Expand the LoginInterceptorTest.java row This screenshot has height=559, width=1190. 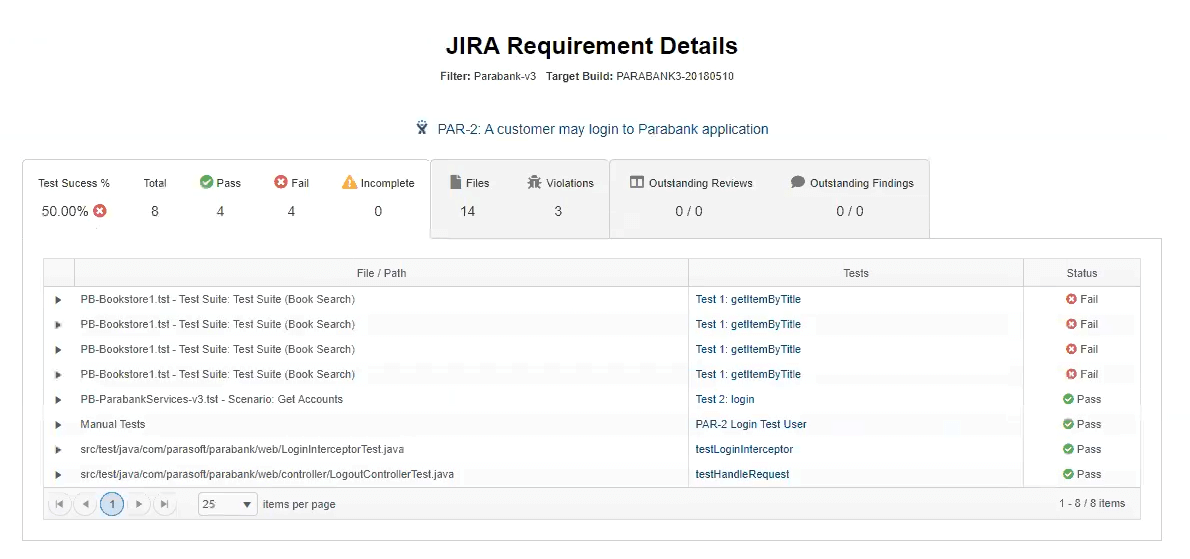pyautogui.click(x=58, y=450)
